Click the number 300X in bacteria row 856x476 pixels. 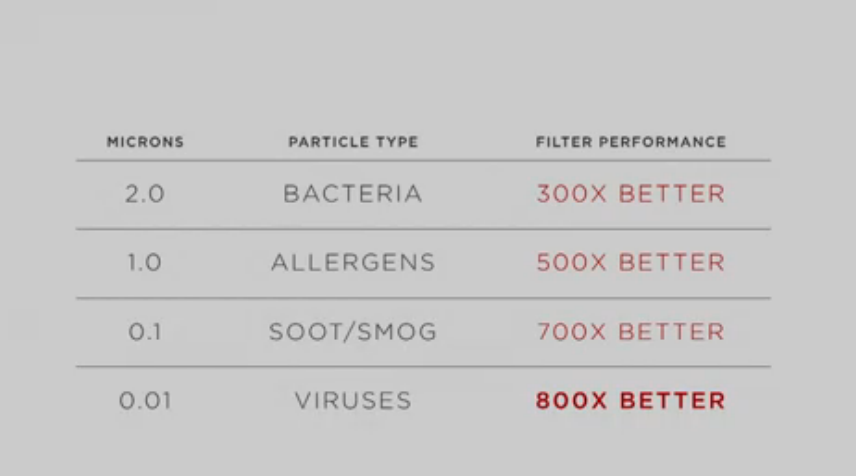(x=571, y=194)
